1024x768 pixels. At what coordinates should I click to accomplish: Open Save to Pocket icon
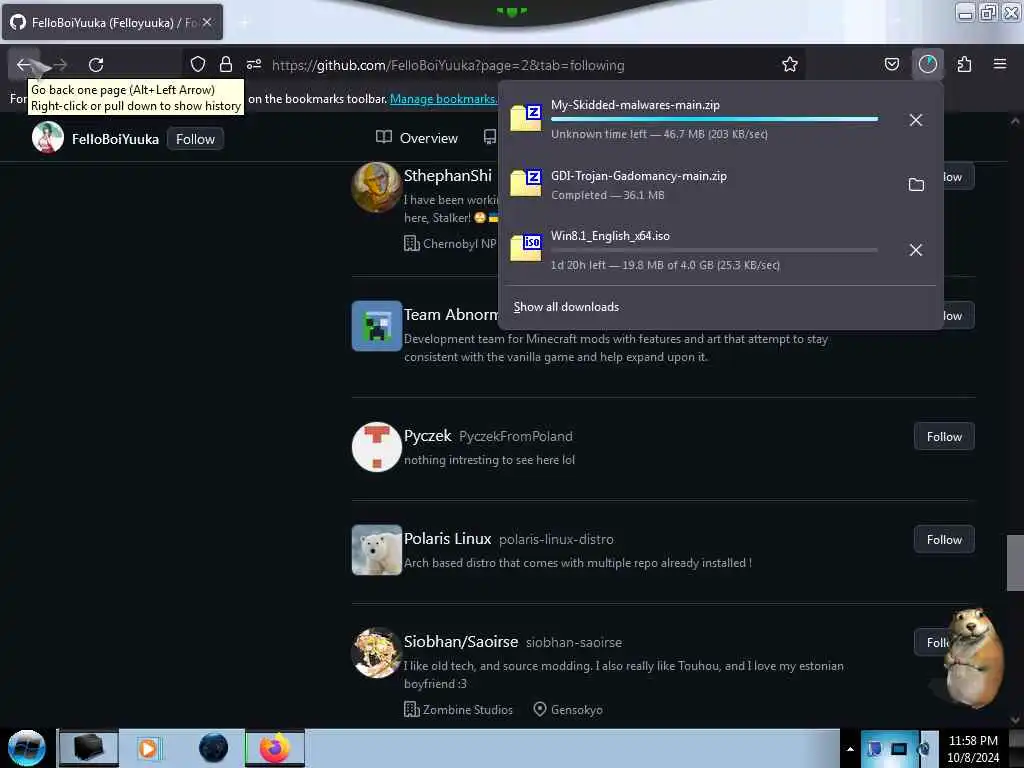click(x=891, y=64)
